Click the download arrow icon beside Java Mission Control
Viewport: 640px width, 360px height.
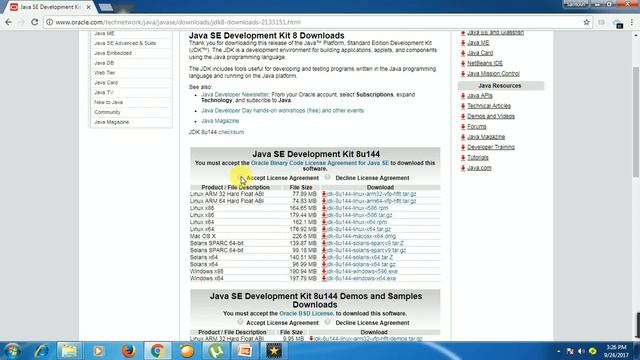point(463,74)
